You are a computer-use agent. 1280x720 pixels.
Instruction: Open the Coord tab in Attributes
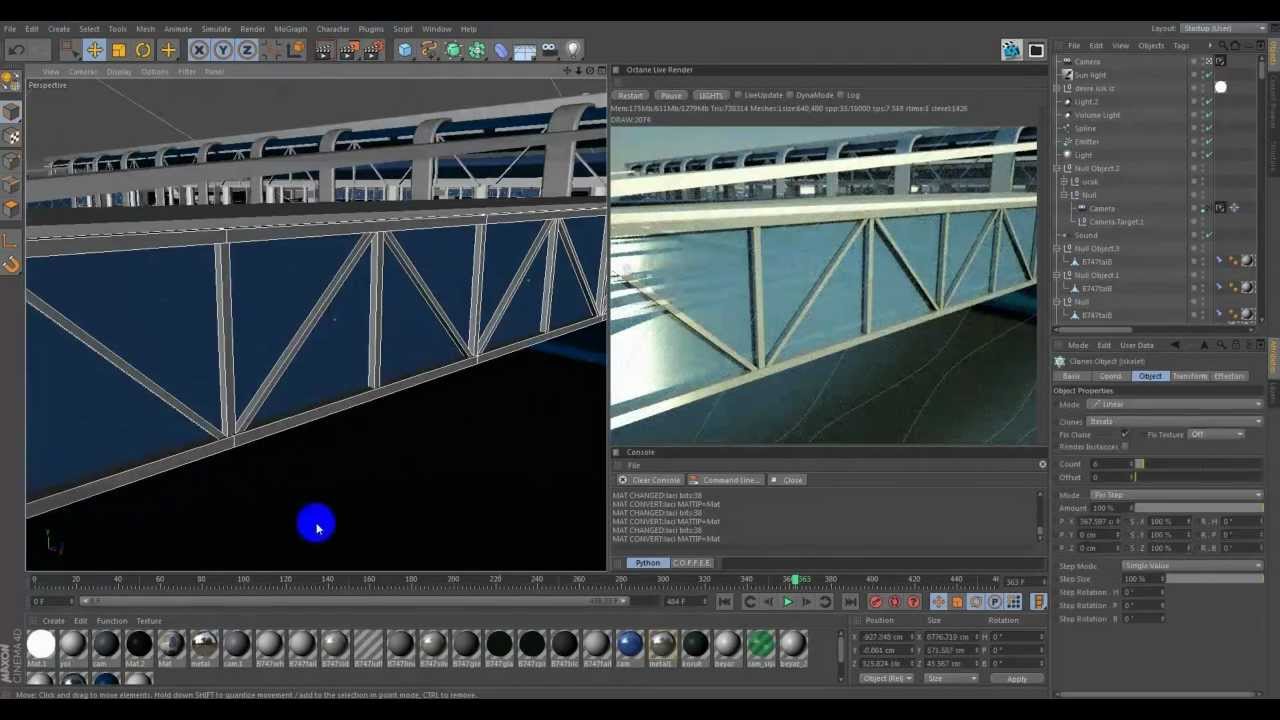[1110, 376]
